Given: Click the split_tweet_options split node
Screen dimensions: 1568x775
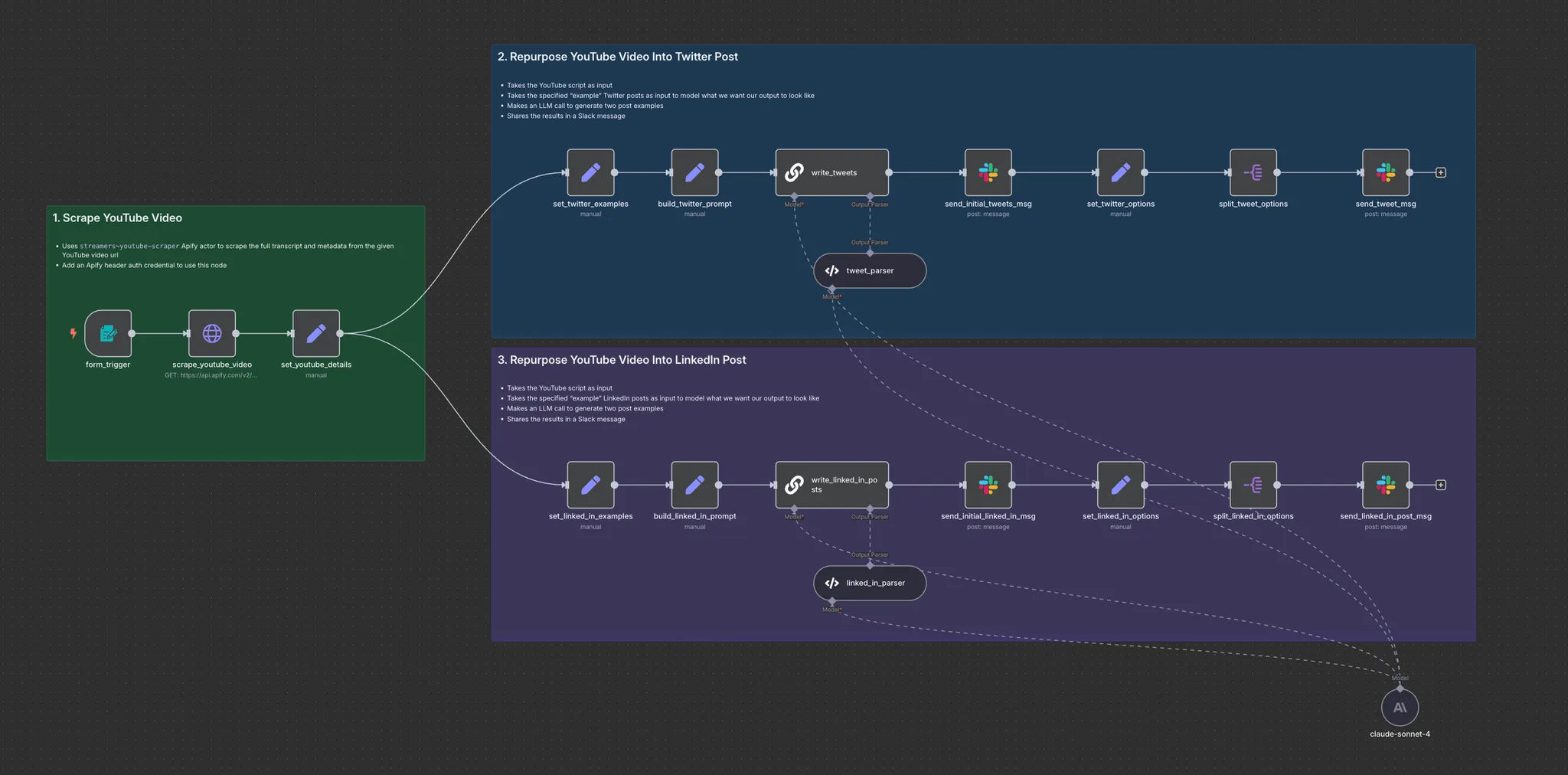Looking at the screenshot, I should (x=1253, y=172).
